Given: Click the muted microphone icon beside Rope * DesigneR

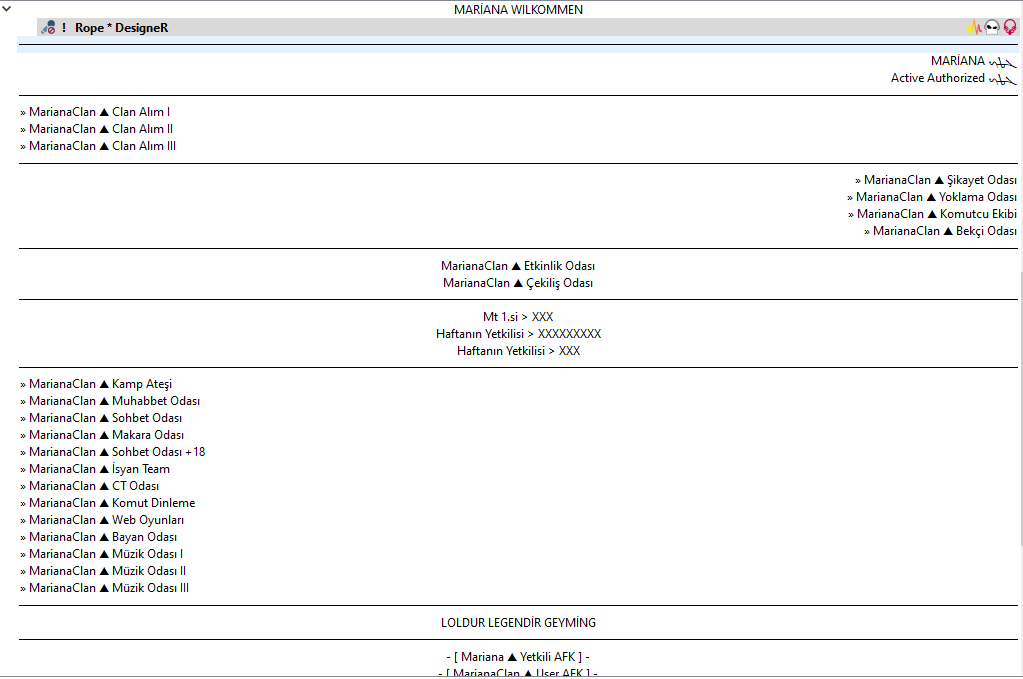Looking at the screenshot, I should coord(48,27).
